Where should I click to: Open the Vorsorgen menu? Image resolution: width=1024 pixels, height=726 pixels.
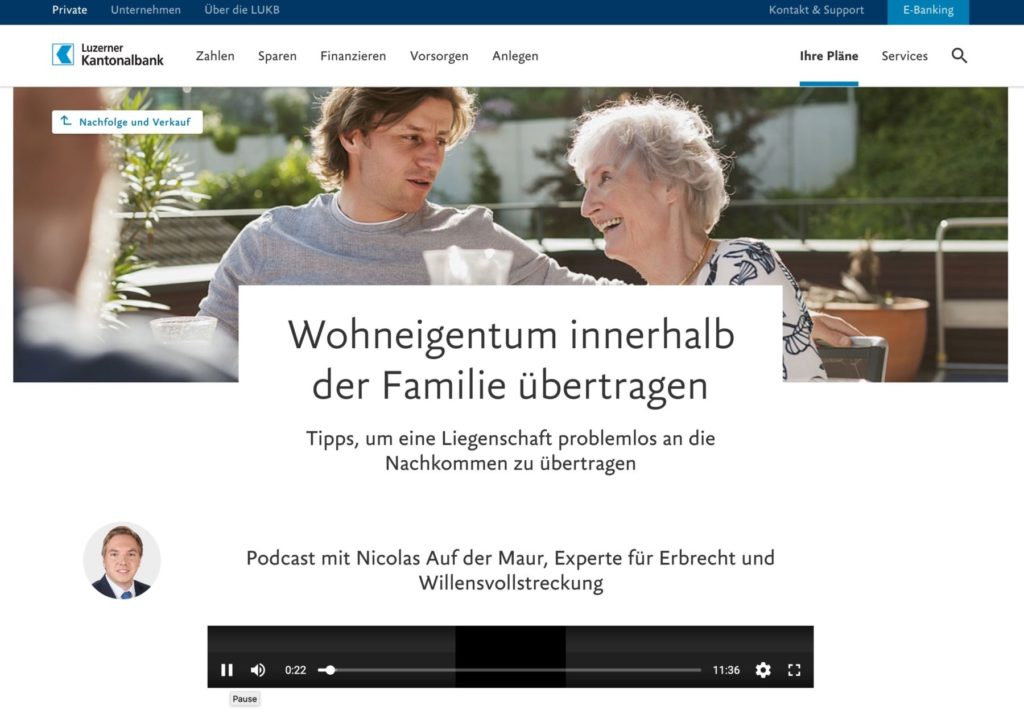tap(439, 56)
